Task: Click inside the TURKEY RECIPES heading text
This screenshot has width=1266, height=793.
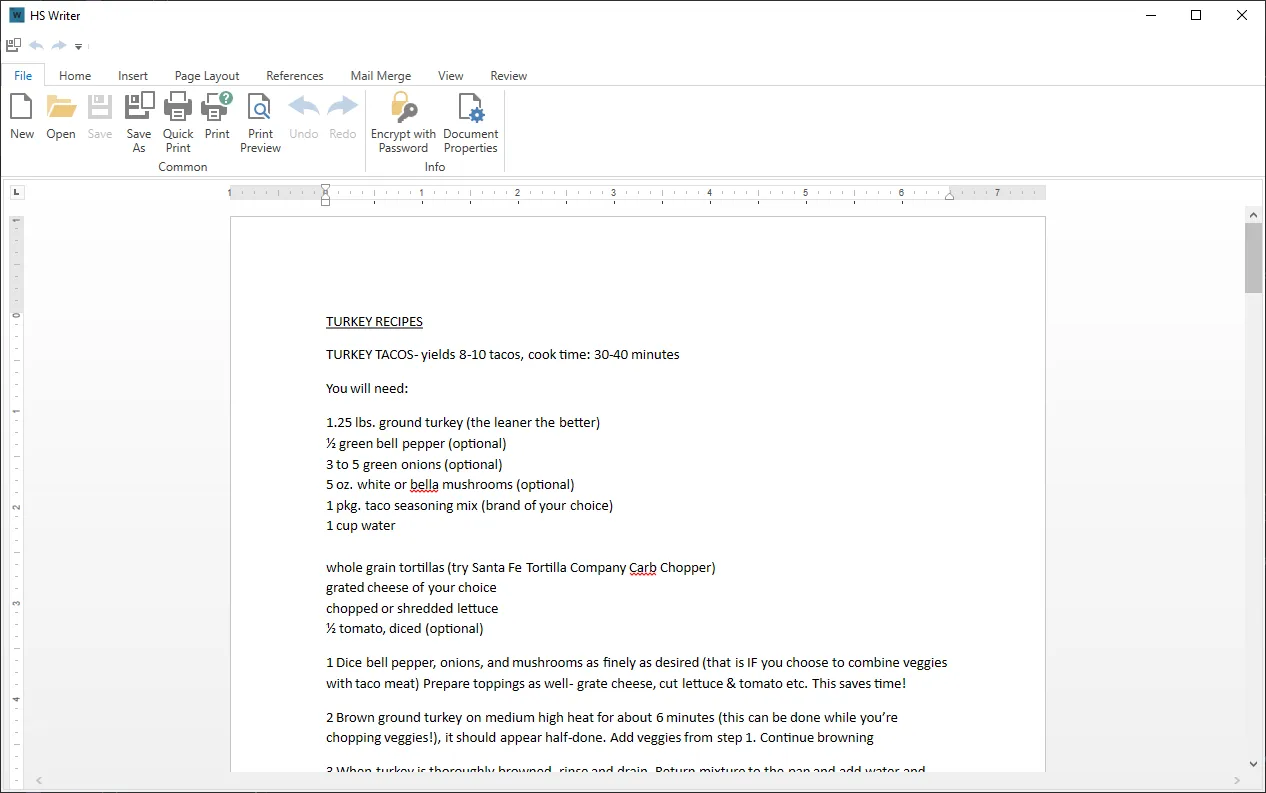Action: (374, 321)
